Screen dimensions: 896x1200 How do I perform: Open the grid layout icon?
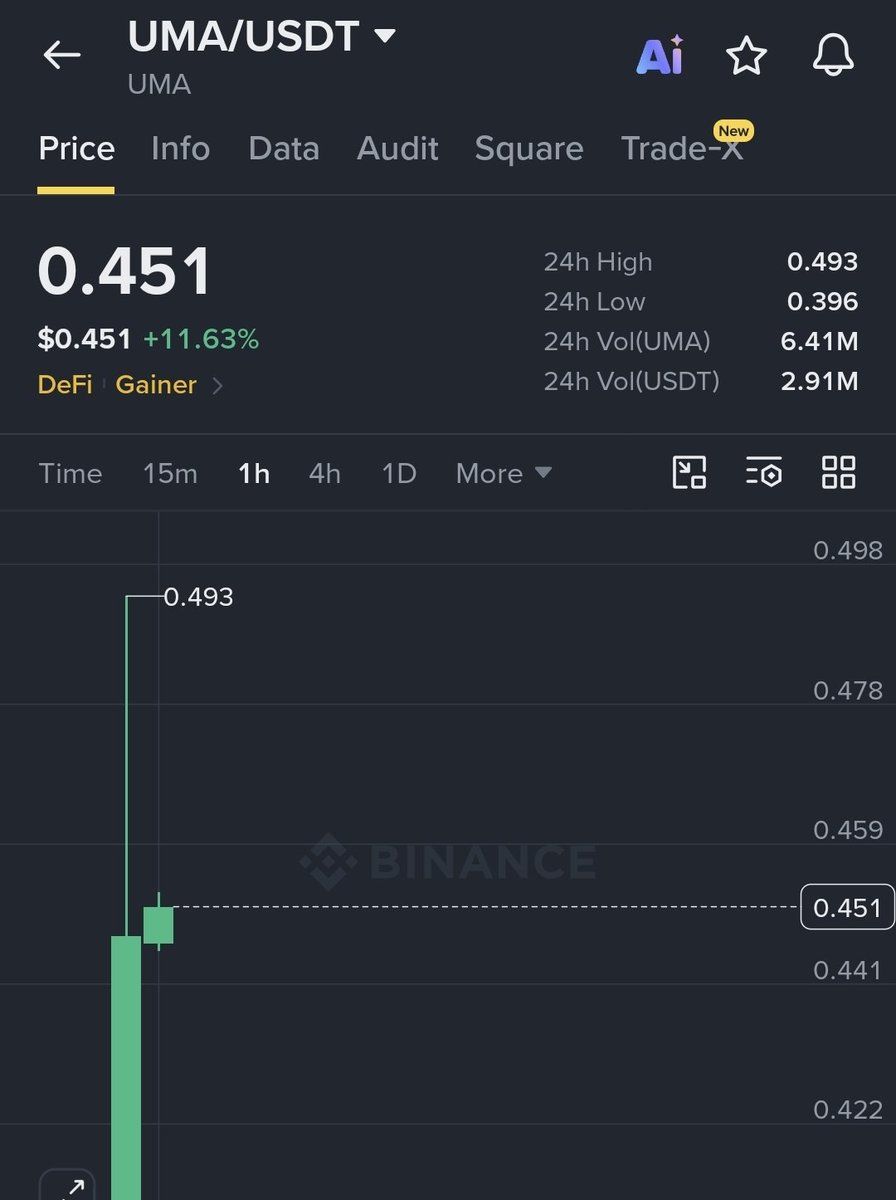838,472
